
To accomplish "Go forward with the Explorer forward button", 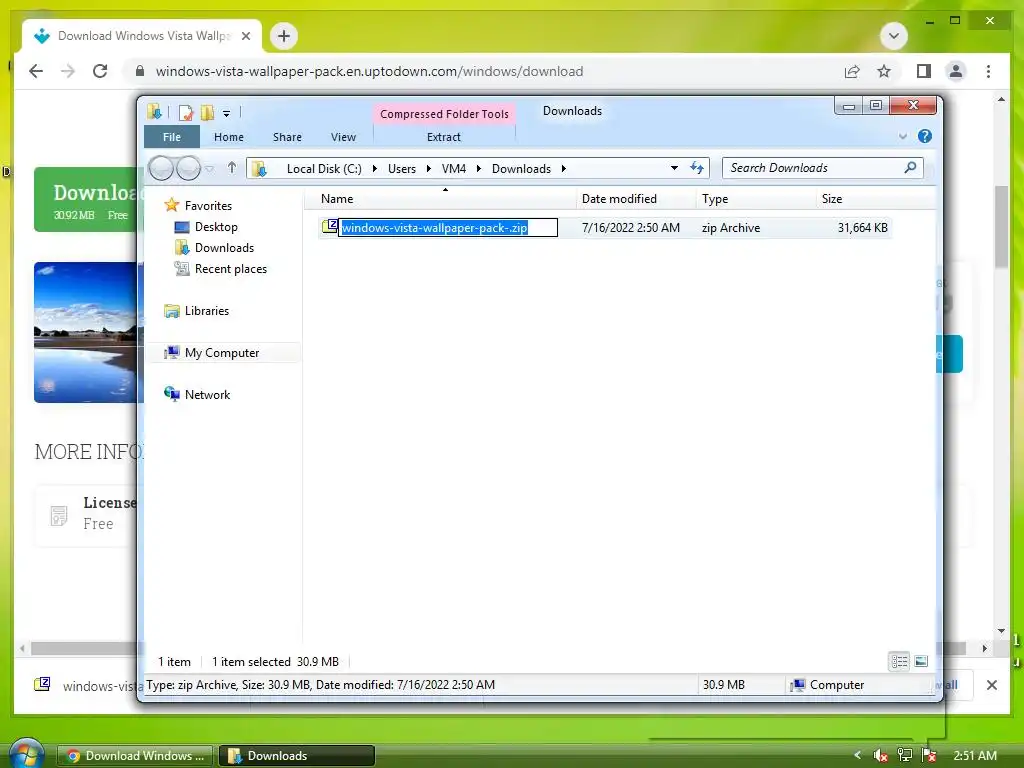I will [188, 168].
